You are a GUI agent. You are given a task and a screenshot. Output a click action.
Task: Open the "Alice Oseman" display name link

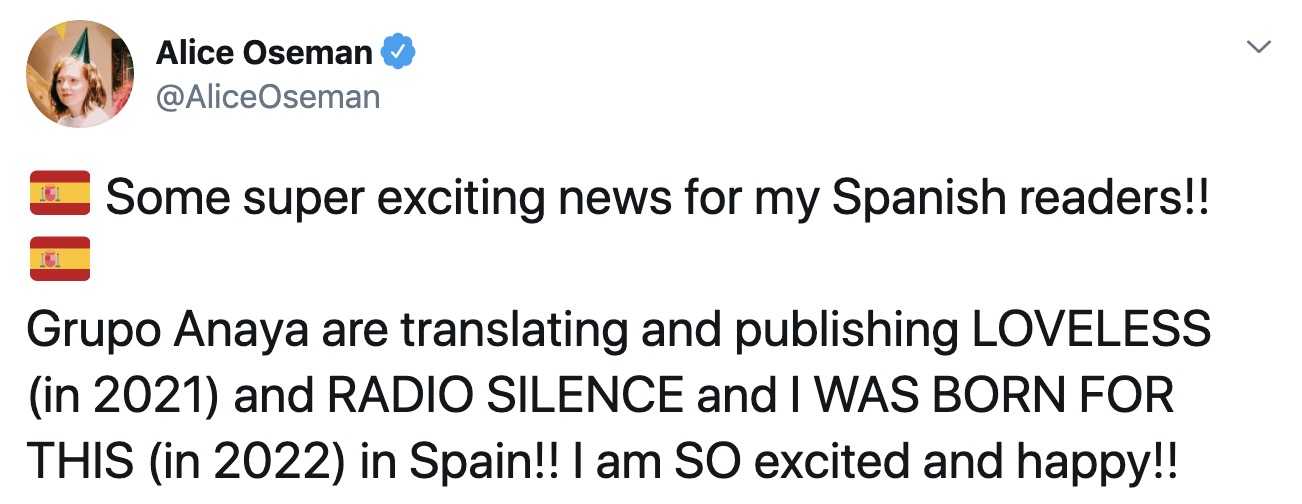(x=264, y=52)
